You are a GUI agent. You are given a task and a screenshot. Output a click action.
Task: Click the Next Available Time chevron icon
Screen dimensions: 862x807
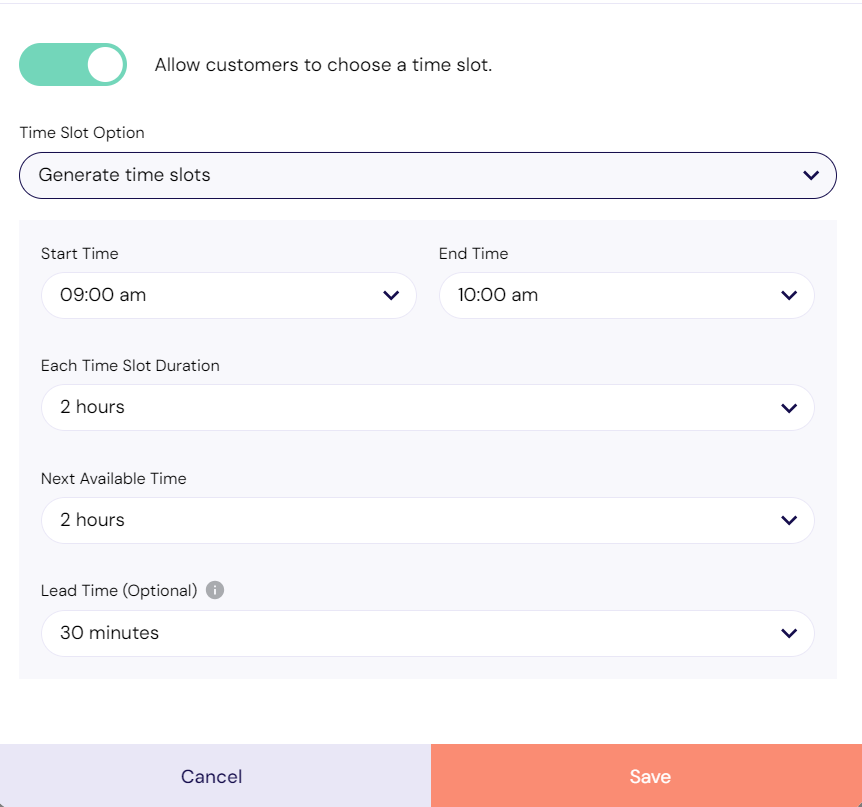click(789, 520)
